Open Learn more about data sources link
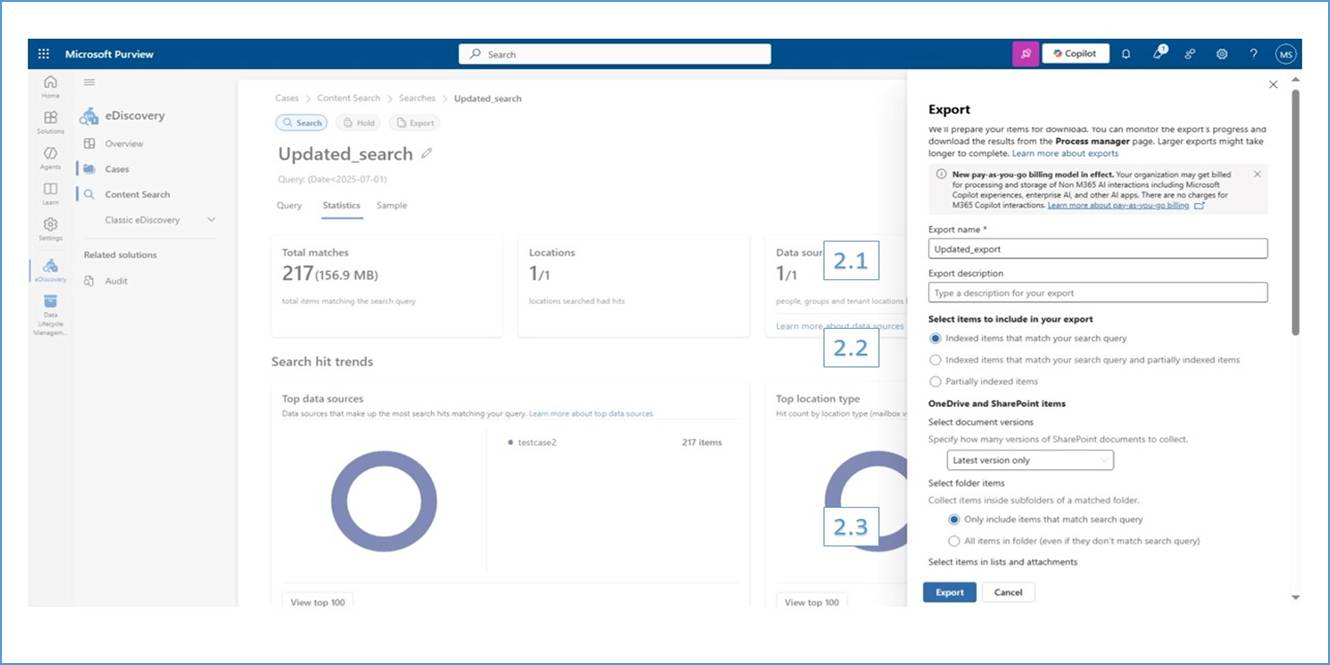 click(840, 326)
